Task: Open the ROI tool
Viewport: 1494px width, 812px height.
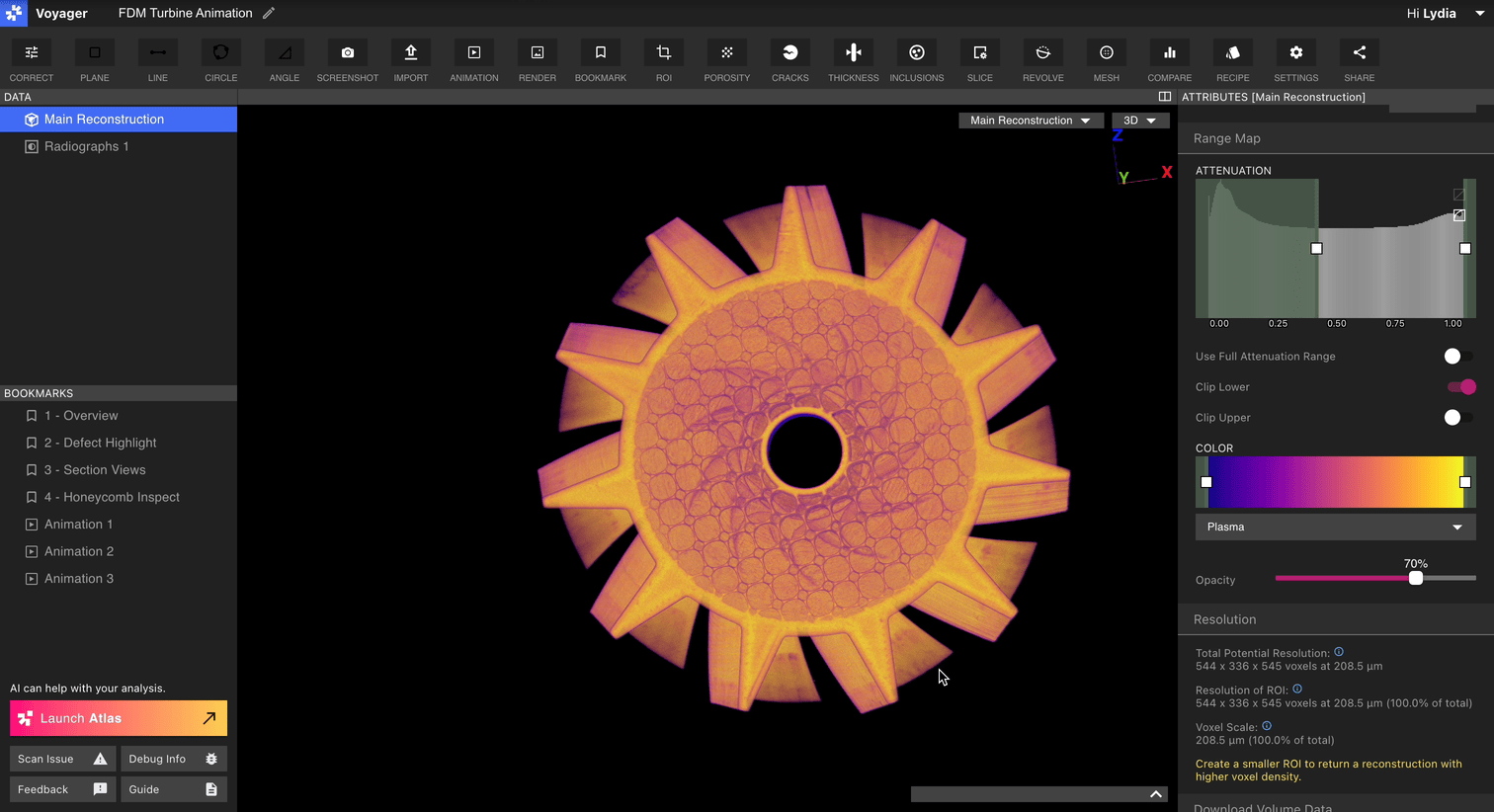Action: click(663, 59)
